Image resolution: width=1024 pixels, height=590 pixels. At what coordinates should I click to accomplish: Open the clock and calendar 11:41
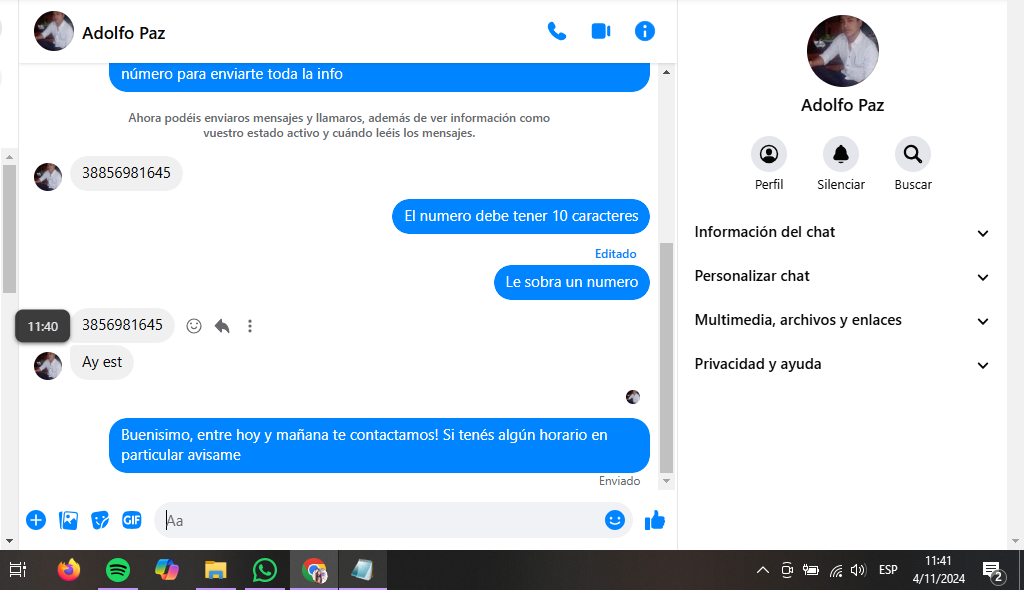point(938,570)
